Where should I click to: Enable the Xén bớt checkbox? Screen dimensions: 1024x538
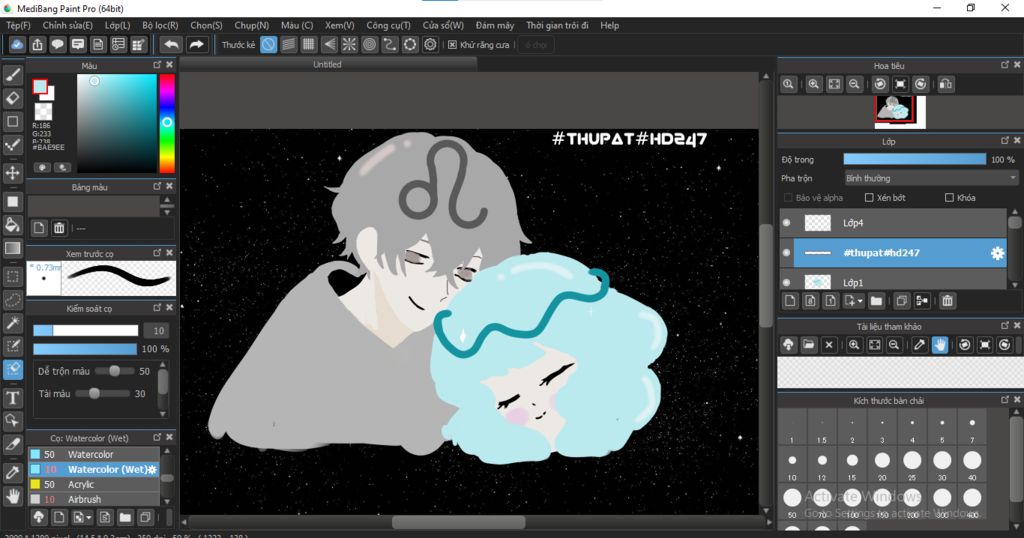[869, 197]
